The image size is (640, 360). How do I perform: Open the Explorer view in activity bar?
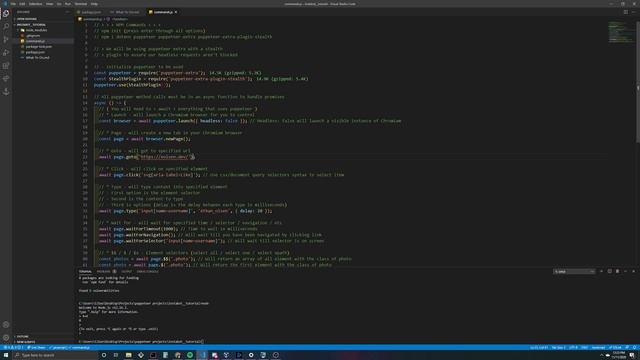(6, 14)
